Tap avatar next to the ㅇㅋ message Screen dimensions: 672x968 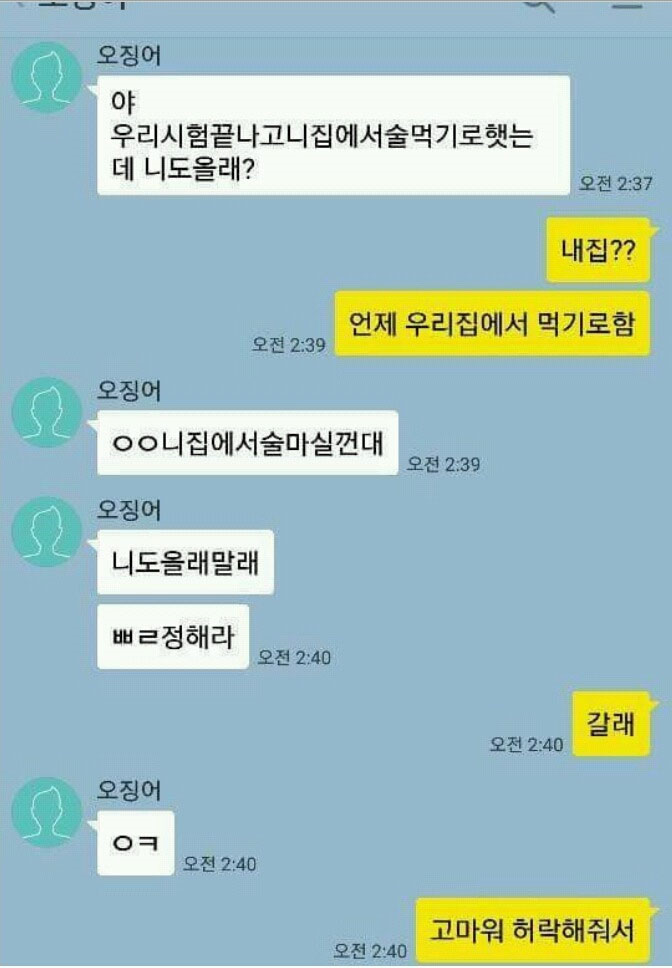[47, 812]
